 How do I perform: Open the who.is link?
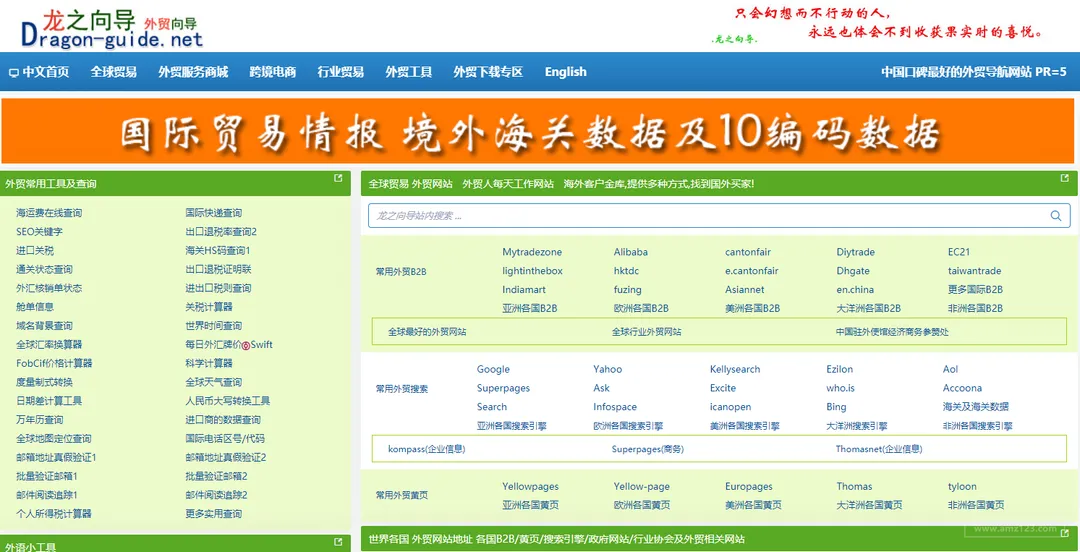[x=840, y=388]
